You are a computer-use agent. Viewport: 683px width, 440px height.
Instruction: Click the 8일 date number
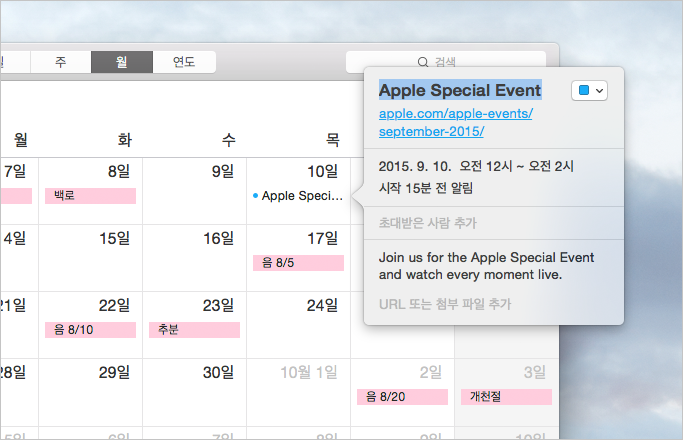(119, 171)
